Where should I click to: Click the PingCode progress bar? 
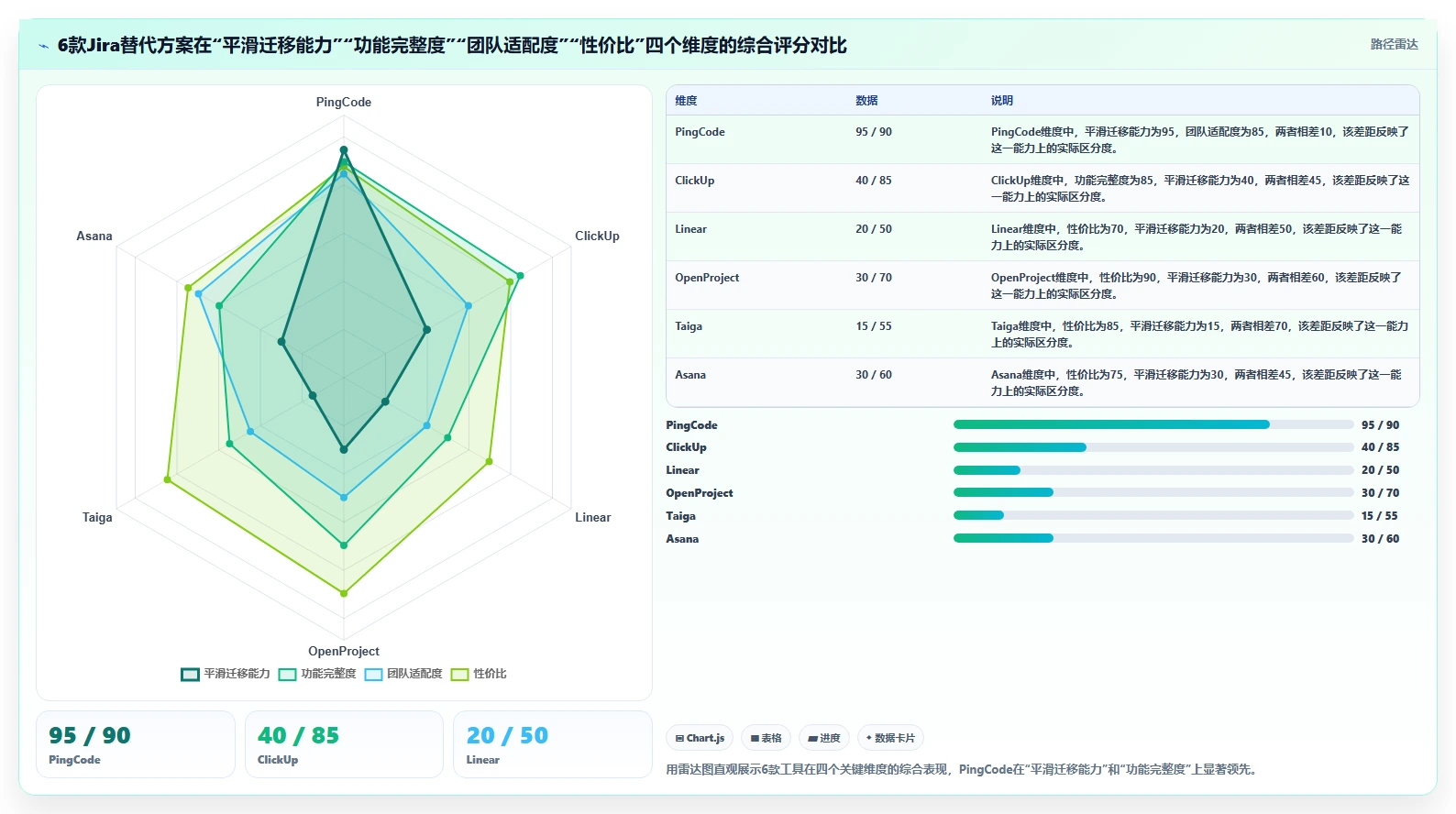point(1153,424)
